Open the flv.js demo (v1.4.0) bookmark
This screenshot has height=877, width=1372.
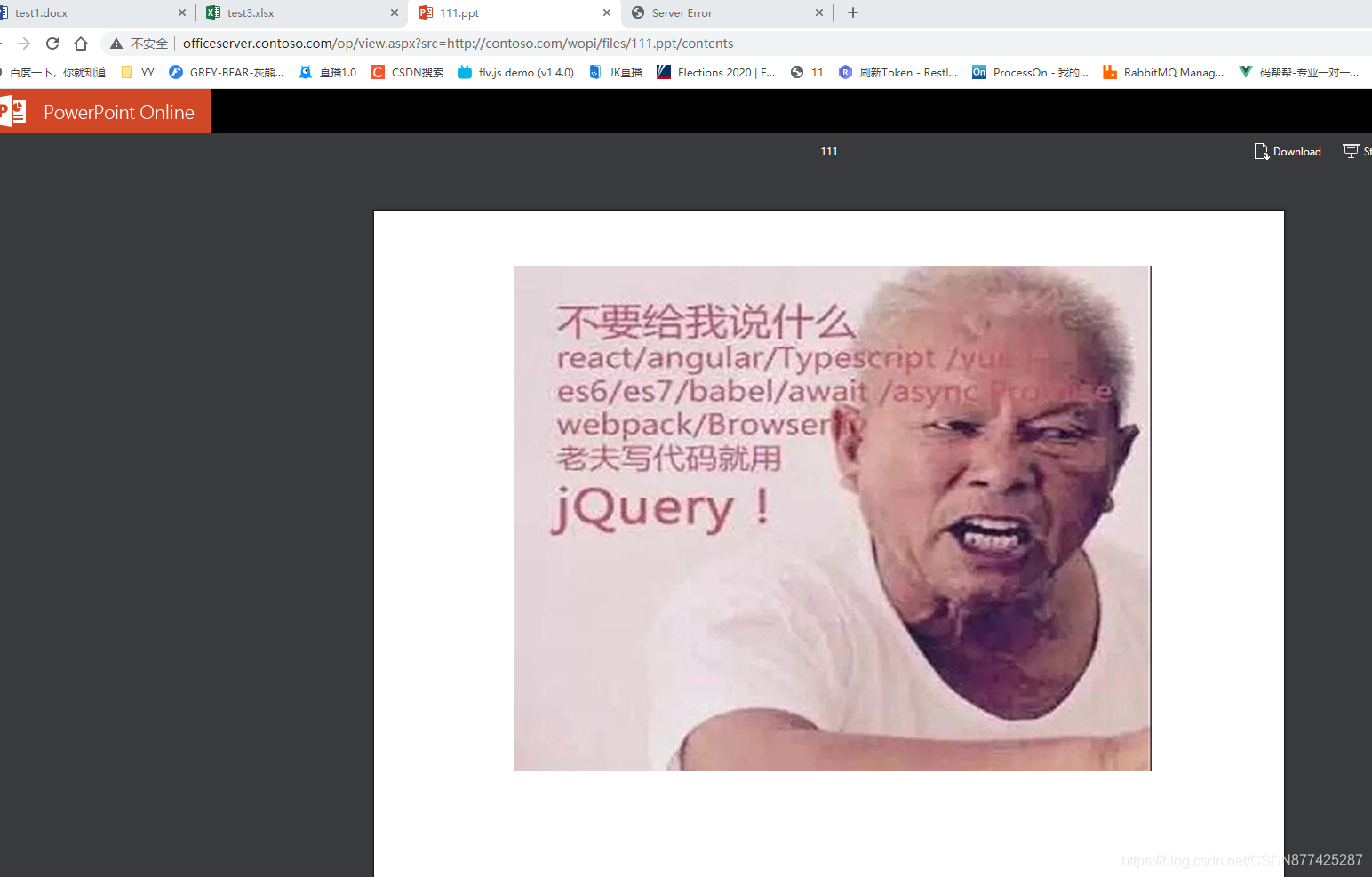515,73
